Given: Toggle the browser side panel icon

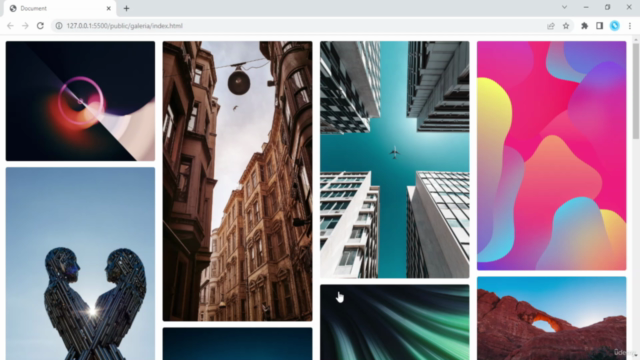Looking at the screenshot, I should [599, 26].
